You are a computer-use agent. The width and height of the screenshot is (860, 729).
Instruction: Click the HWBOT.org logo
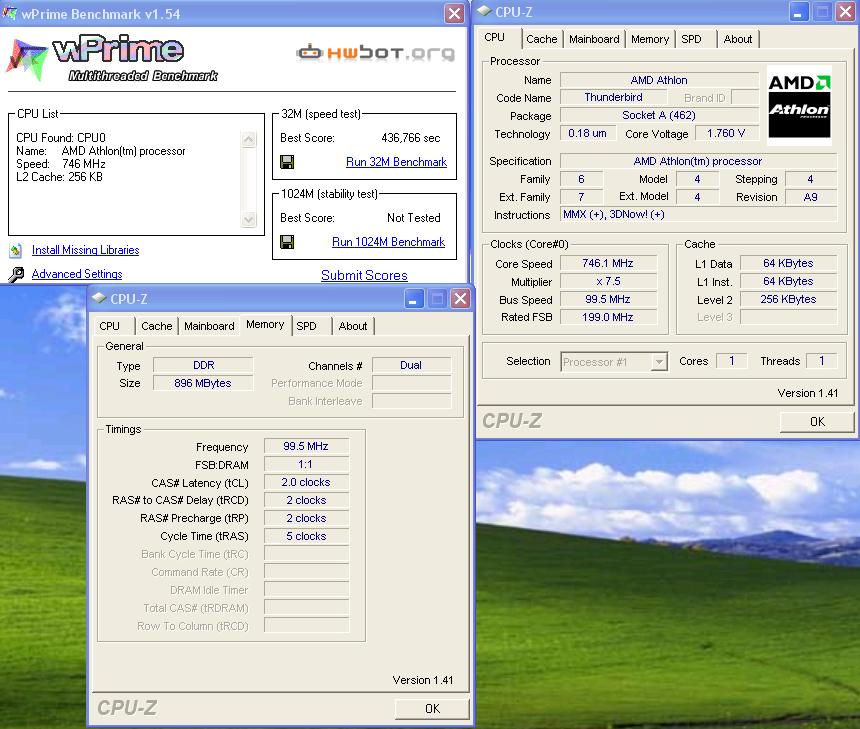376,53
